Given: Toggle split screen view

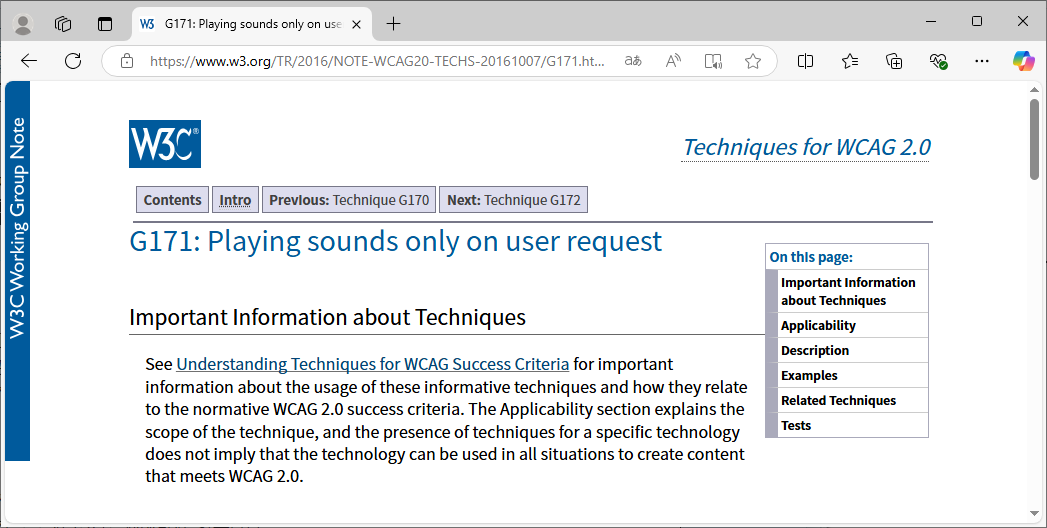Looking at the screenshot, I should click(805, 61).
